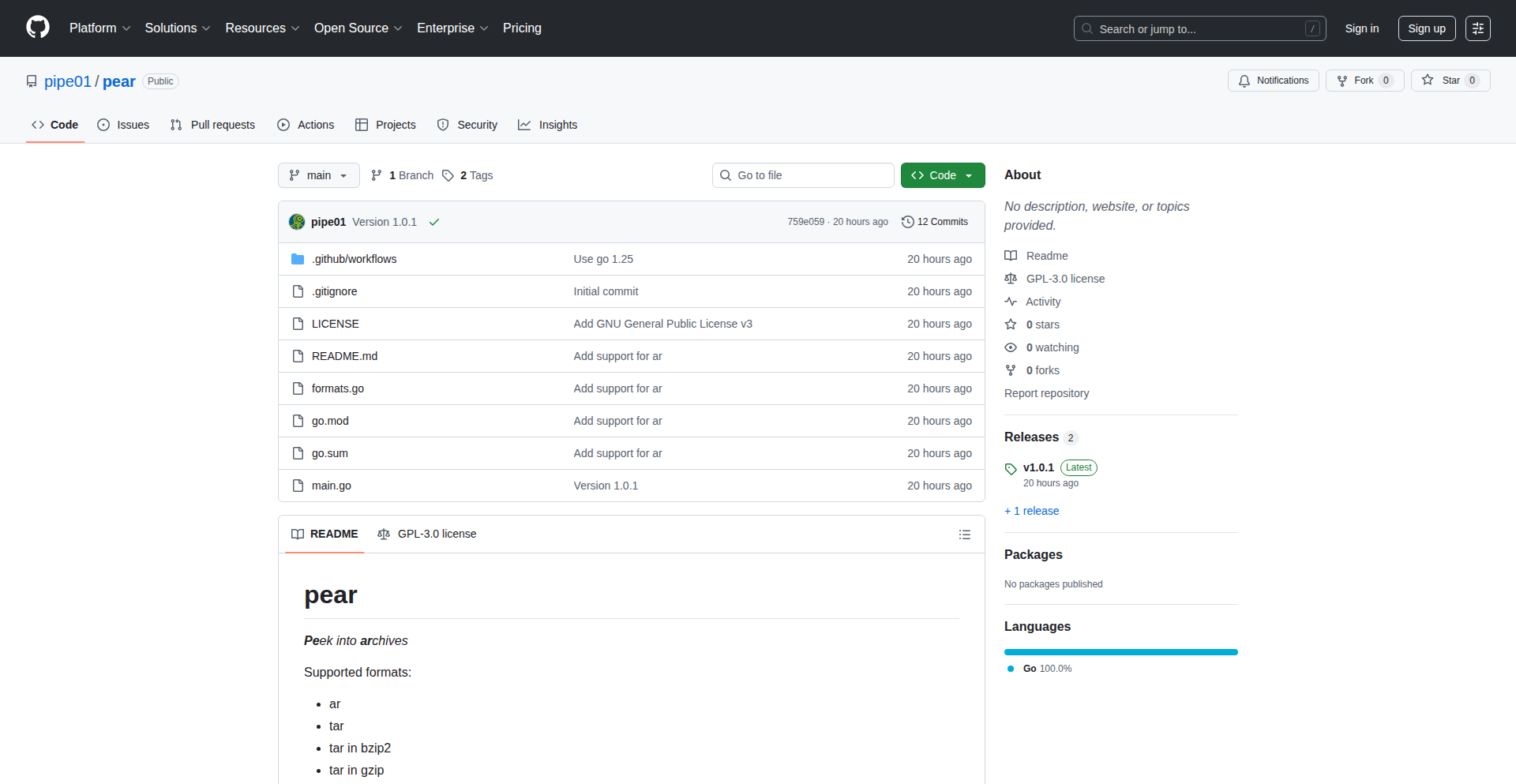Click + 1 release link
The width and height of the screenshot is (1516, 784).
tap(1031, 511)
